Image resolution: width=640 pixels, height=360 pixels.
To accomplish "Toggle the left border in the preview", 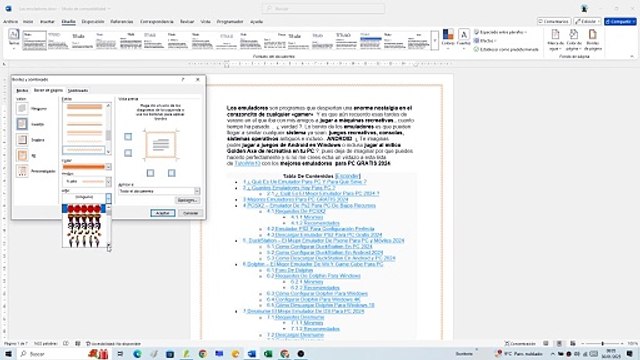I will pos(150,173).
